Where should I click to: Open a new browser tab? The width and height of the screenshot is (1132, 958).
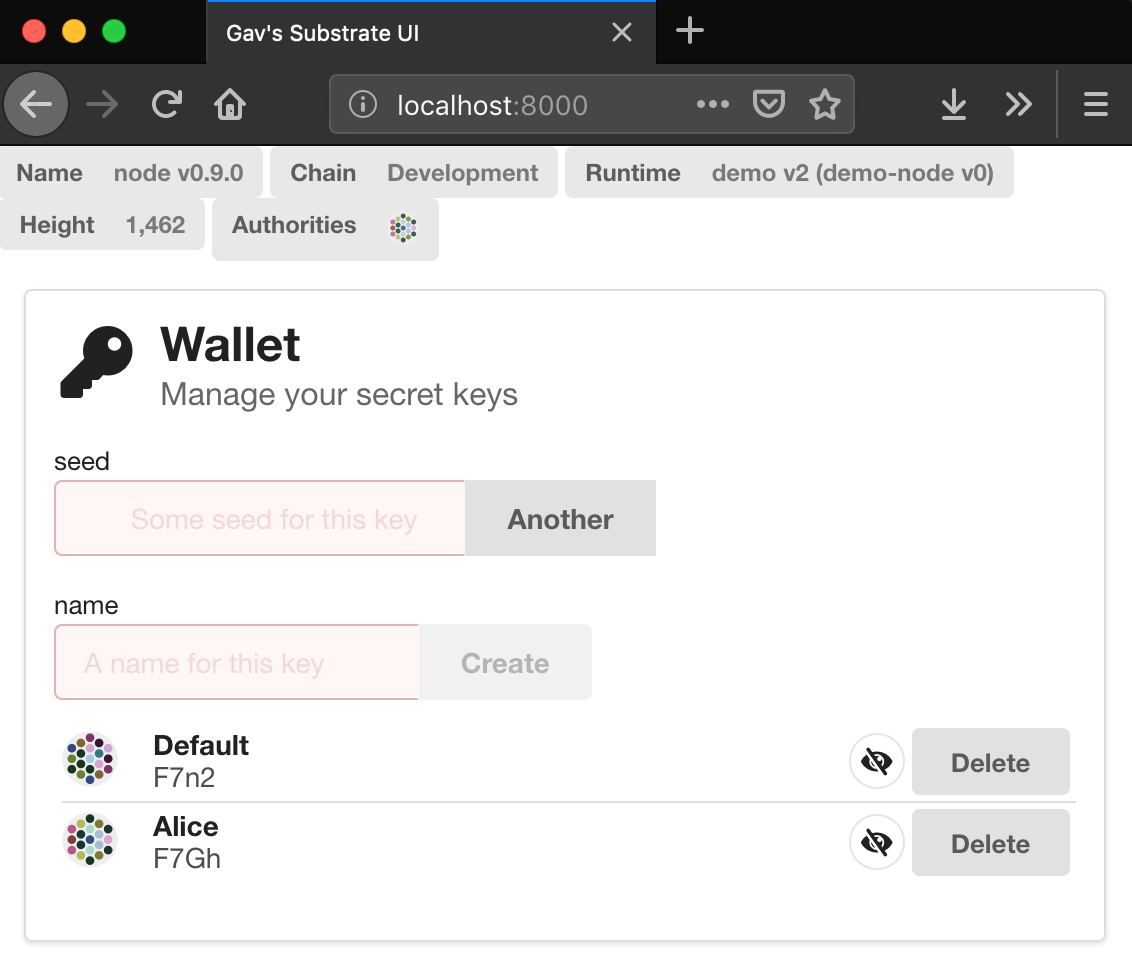(689, 30)
